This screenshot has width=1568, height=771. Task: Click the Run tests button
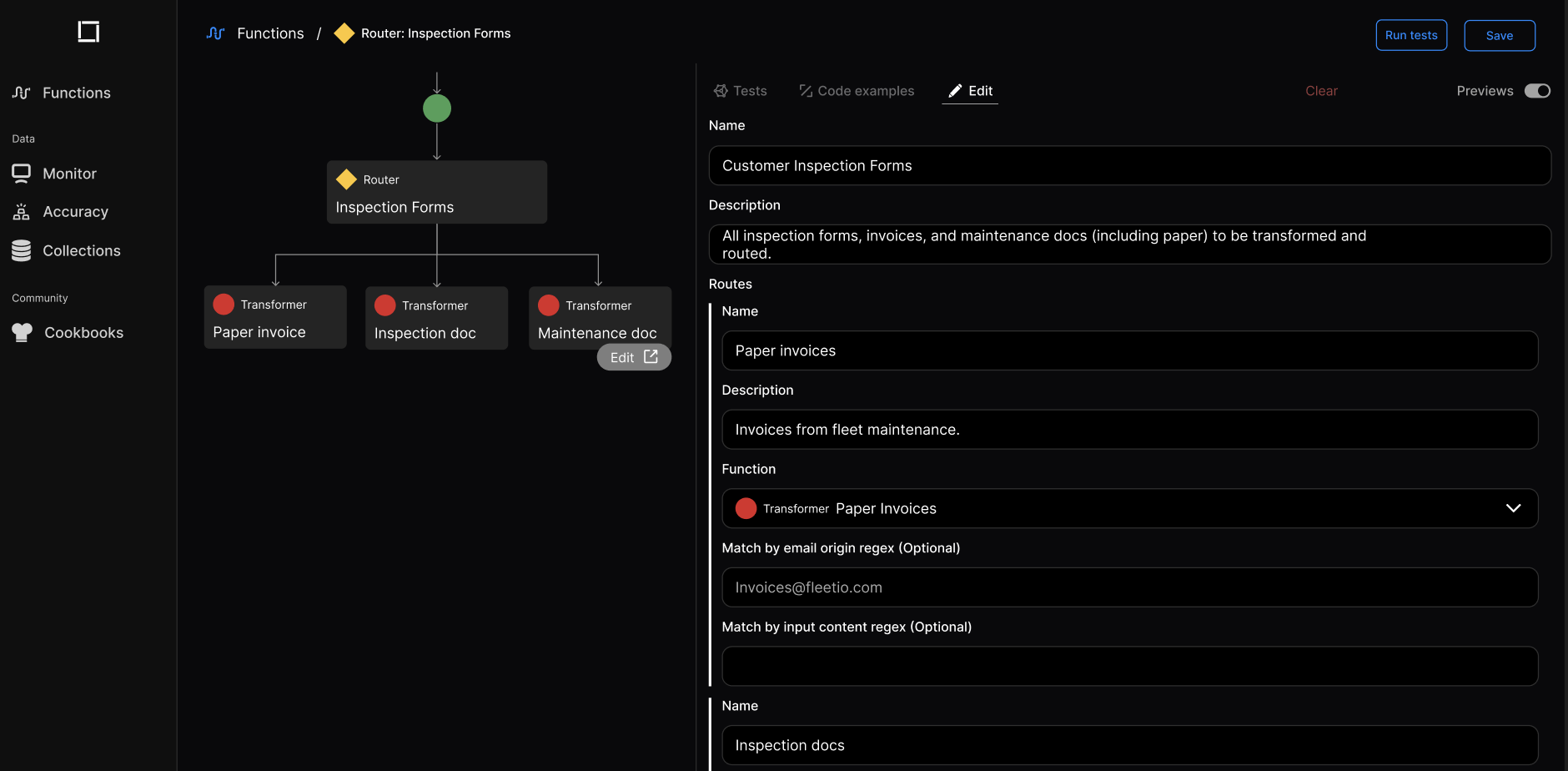(x=1411, y=35)
